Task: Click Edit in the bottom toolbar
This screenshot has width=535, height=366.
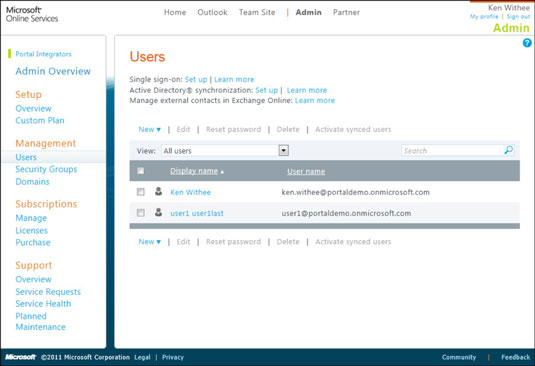Action: click(183, 242)
